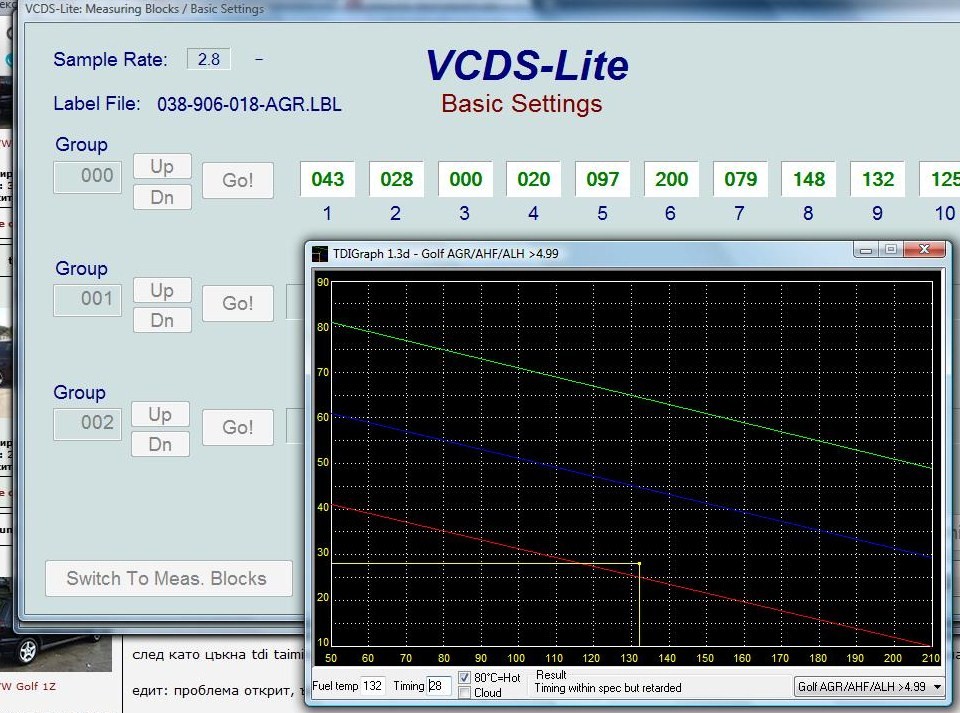Minimize the TDIGraph window
The image size is (960, 713).
pos(866,250)
